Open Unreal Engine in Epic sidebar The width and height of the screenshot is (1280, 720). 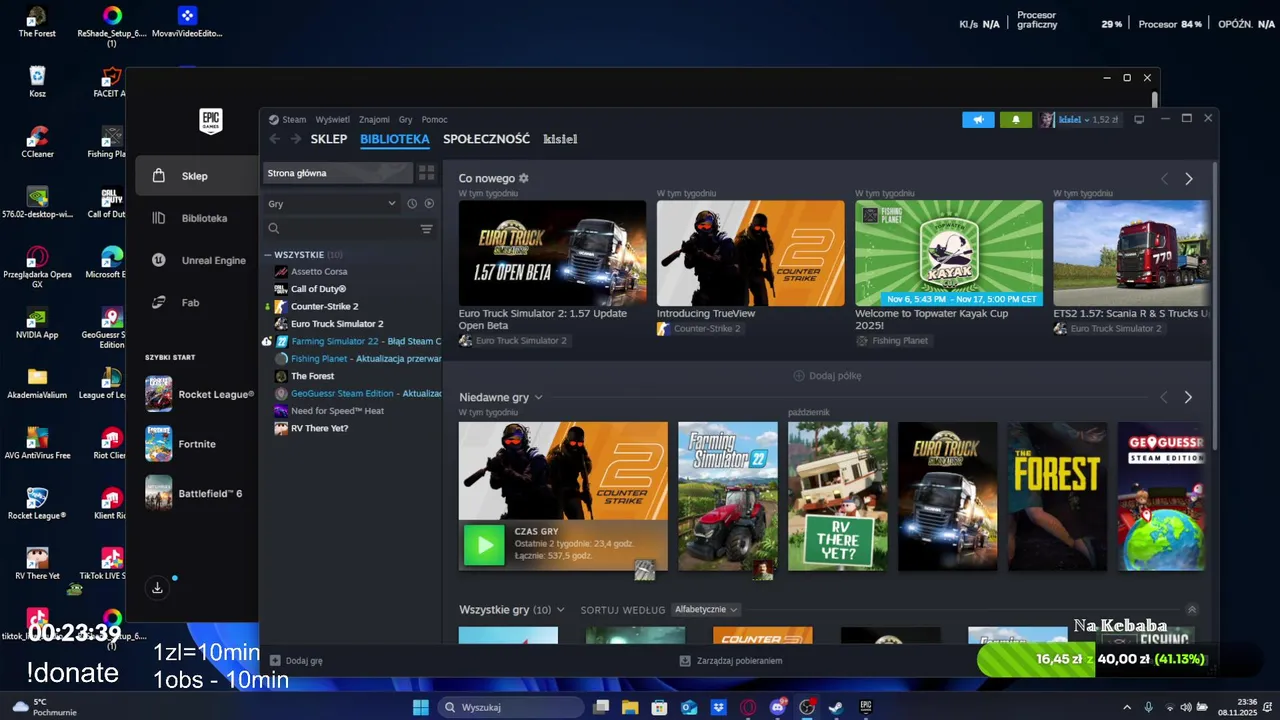(x=198, y=260)
